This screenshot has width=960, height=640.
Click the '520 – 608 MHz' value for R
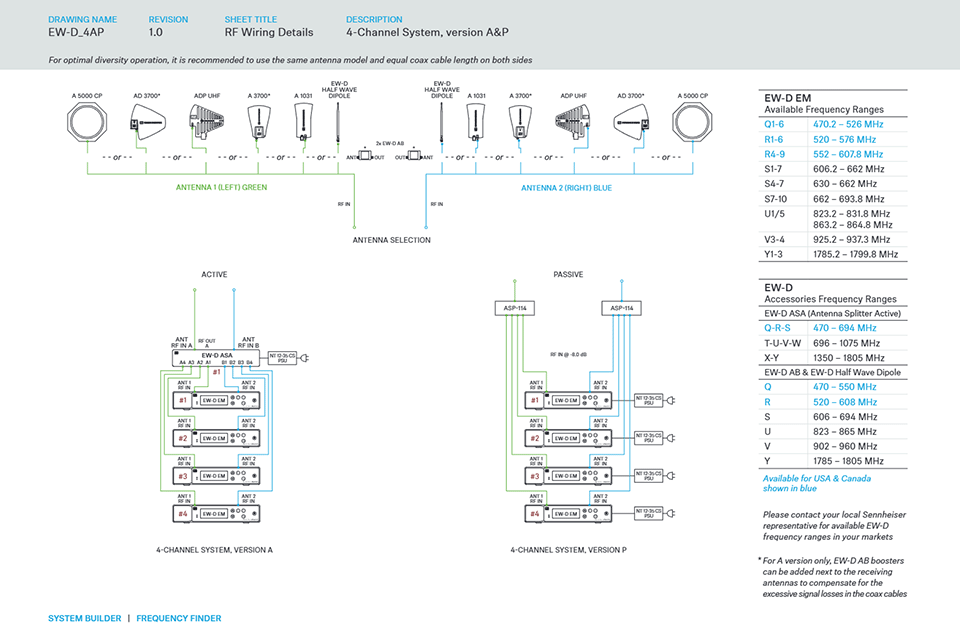(x=845, y=402)
